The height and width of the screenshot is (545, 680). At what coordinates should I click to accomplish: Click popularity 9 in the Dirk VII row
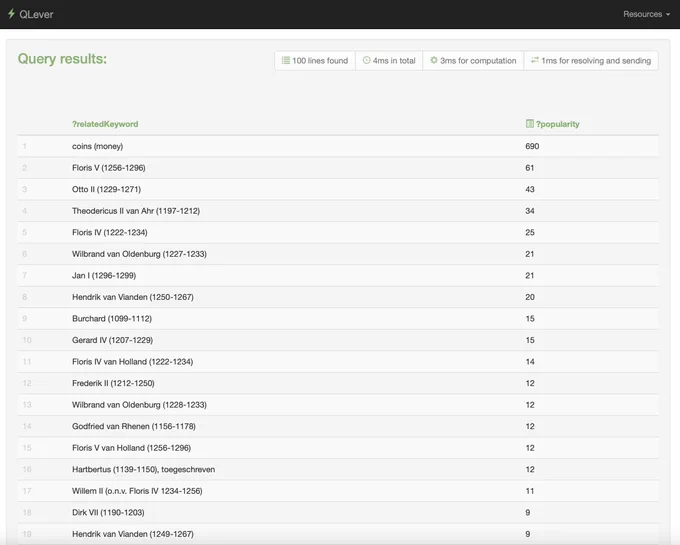click(x=528, y=512)
